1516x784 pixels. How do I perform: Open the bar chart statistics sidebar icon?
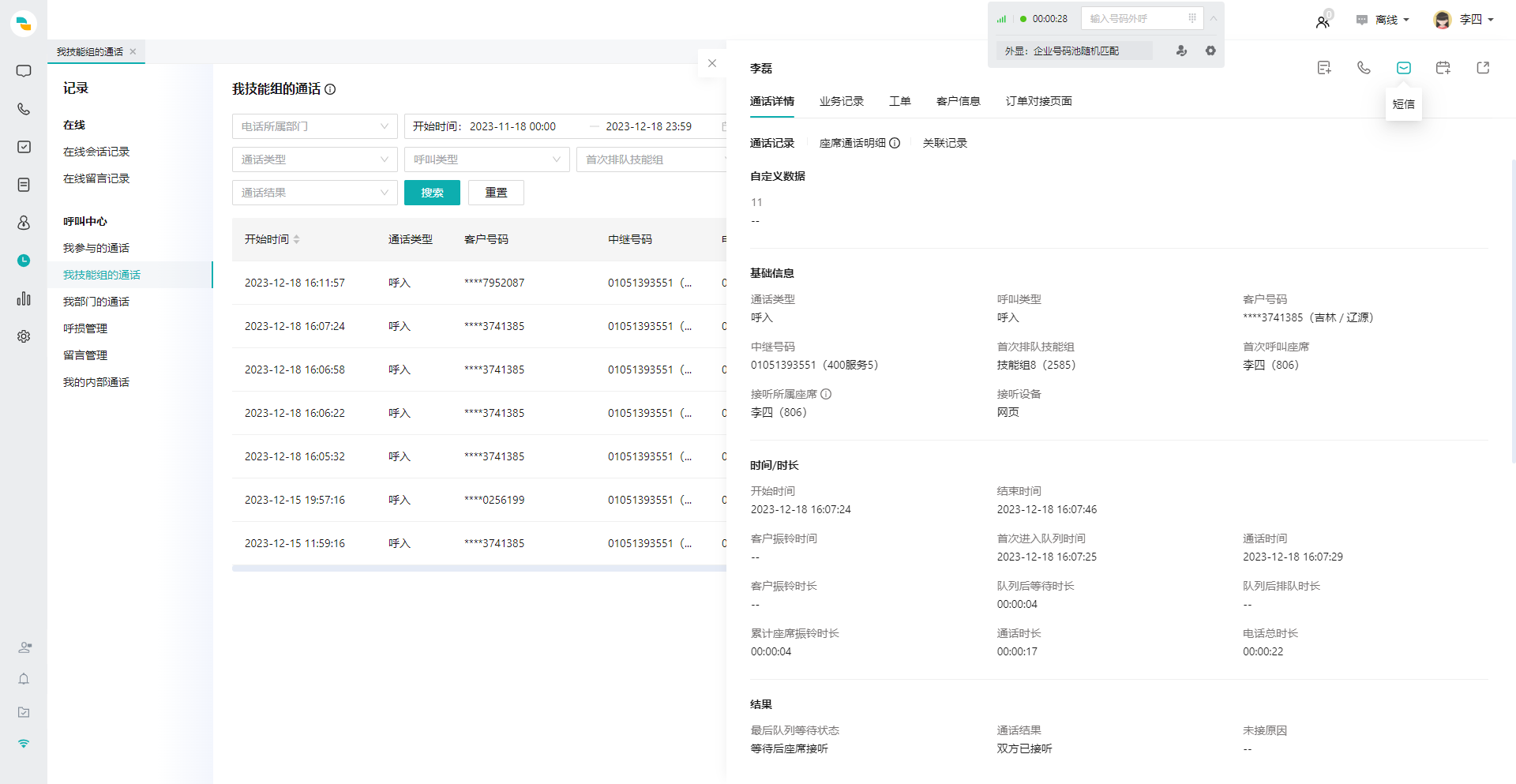click(x=24, y=298)
